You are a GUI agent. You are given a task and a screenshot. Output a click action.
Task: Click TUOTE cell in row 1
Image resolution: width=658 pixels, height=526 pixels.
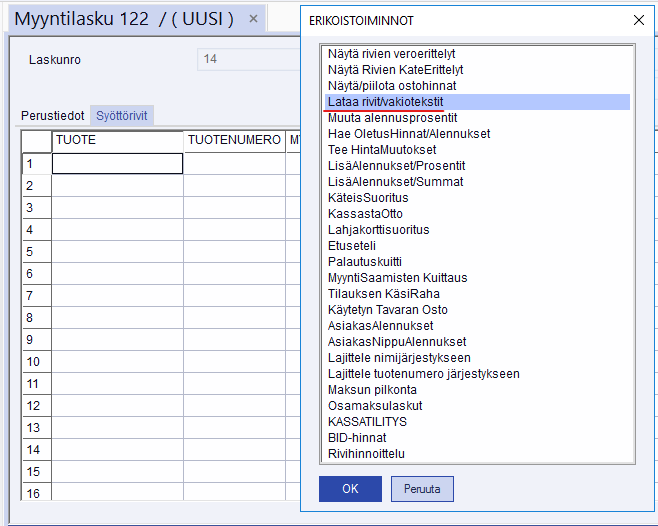[x=117, y=164]
